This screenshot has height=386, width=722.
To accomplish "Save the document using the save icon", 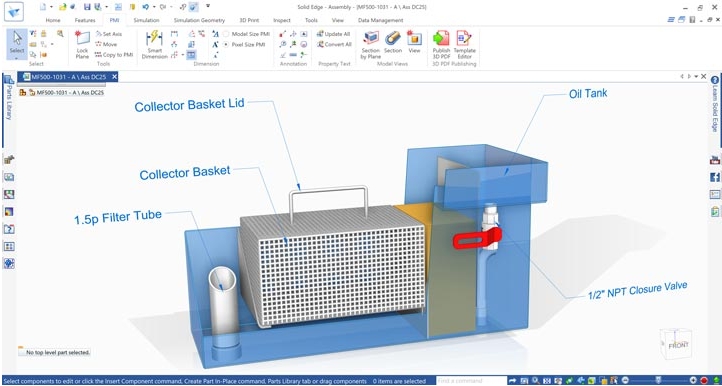I will coord(87,7).
